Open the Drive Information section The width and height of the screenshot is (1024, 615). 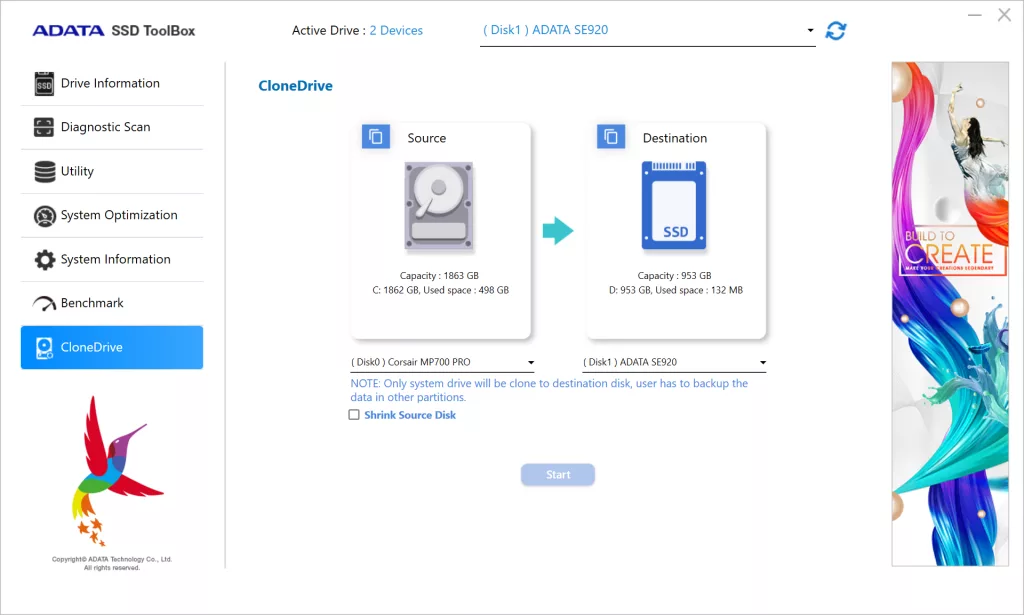[112, 84]
